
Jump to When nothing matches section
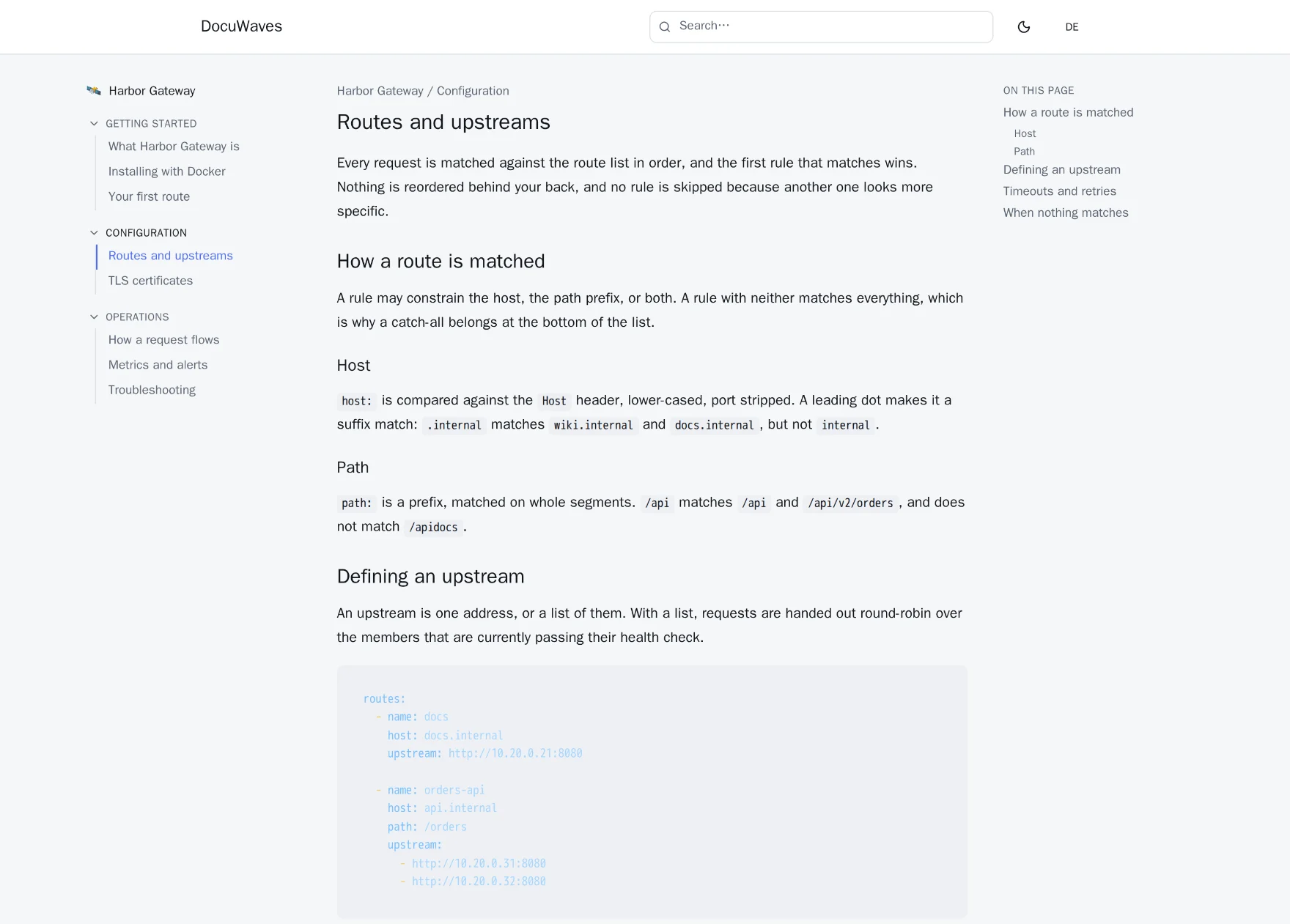point(1066,212)
